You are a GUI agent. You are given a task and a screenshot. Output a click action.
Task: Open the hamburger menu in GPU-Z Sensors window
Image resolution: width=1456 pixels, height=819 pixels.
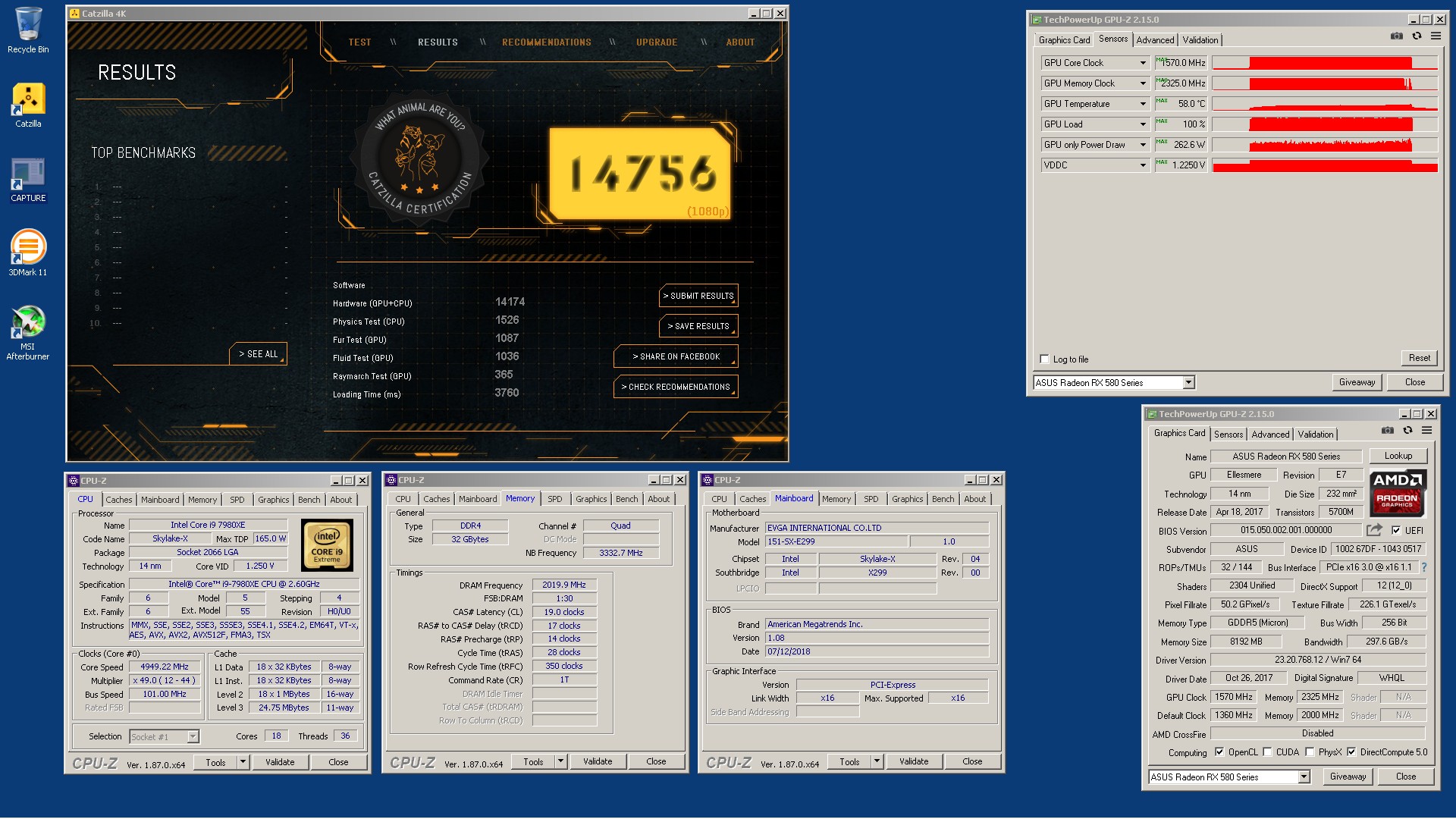coord(1436,36)
